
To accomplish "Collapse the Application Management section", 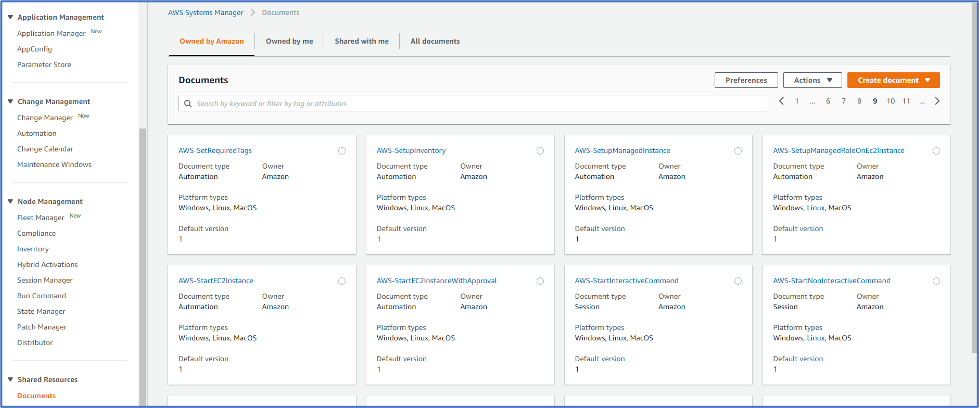I will (10, 17).
